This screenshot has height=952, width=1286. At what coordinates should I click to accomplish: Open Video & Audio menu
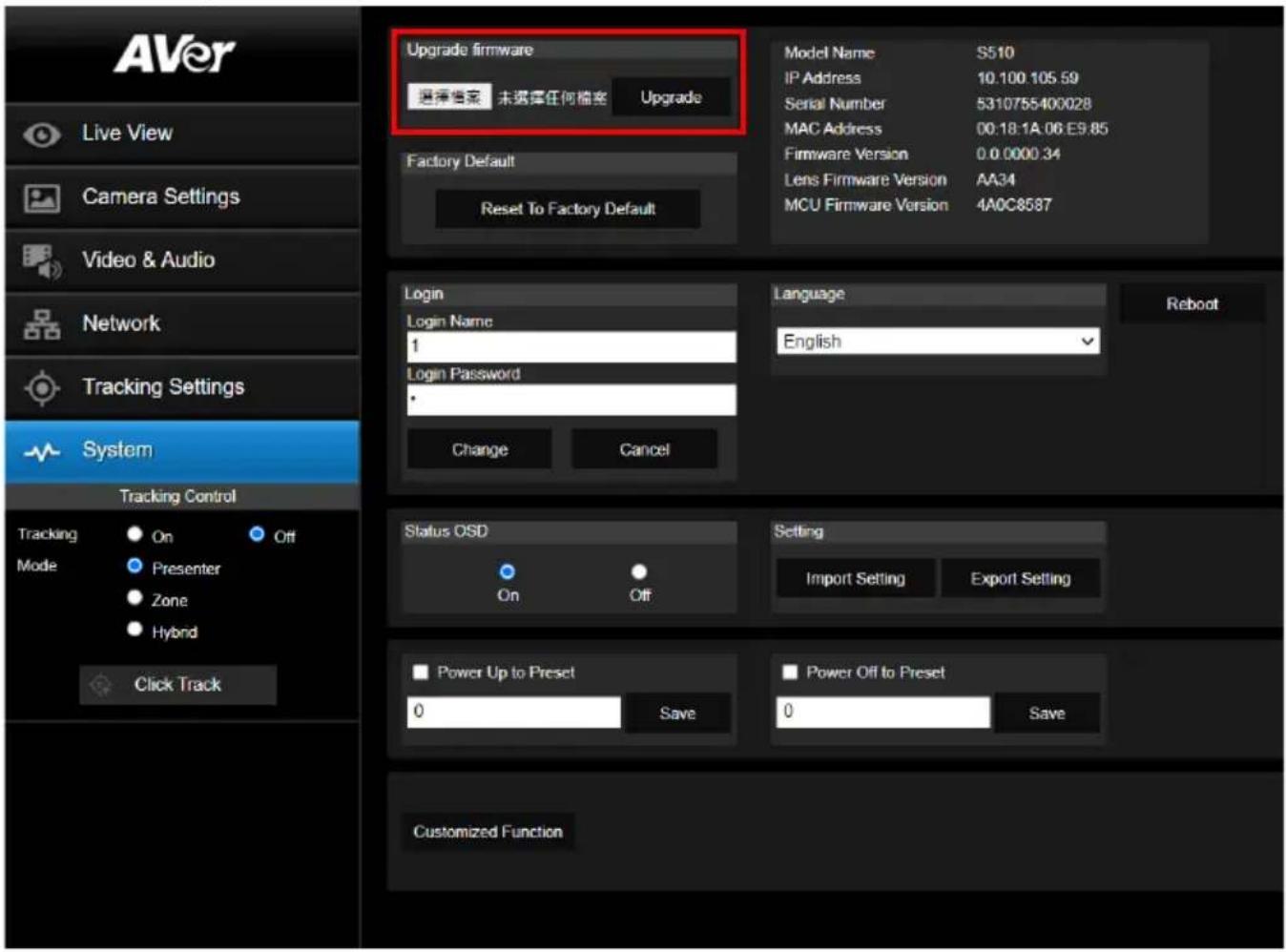[182, 260]
